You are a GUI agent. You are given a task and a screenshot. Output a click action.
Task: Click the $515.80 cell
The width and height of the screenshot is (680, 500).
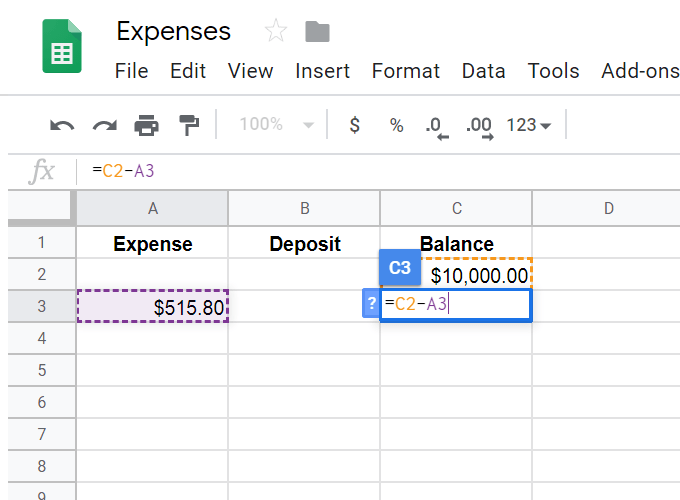(x=153, y=306)
